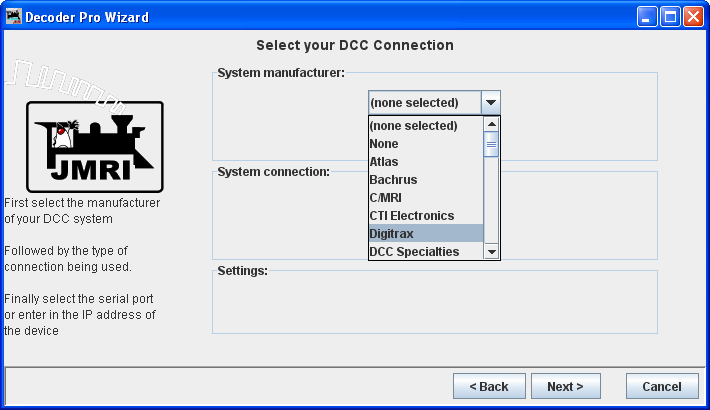
Task: Choose Atlas in the dropdown list
Action: 426,162
